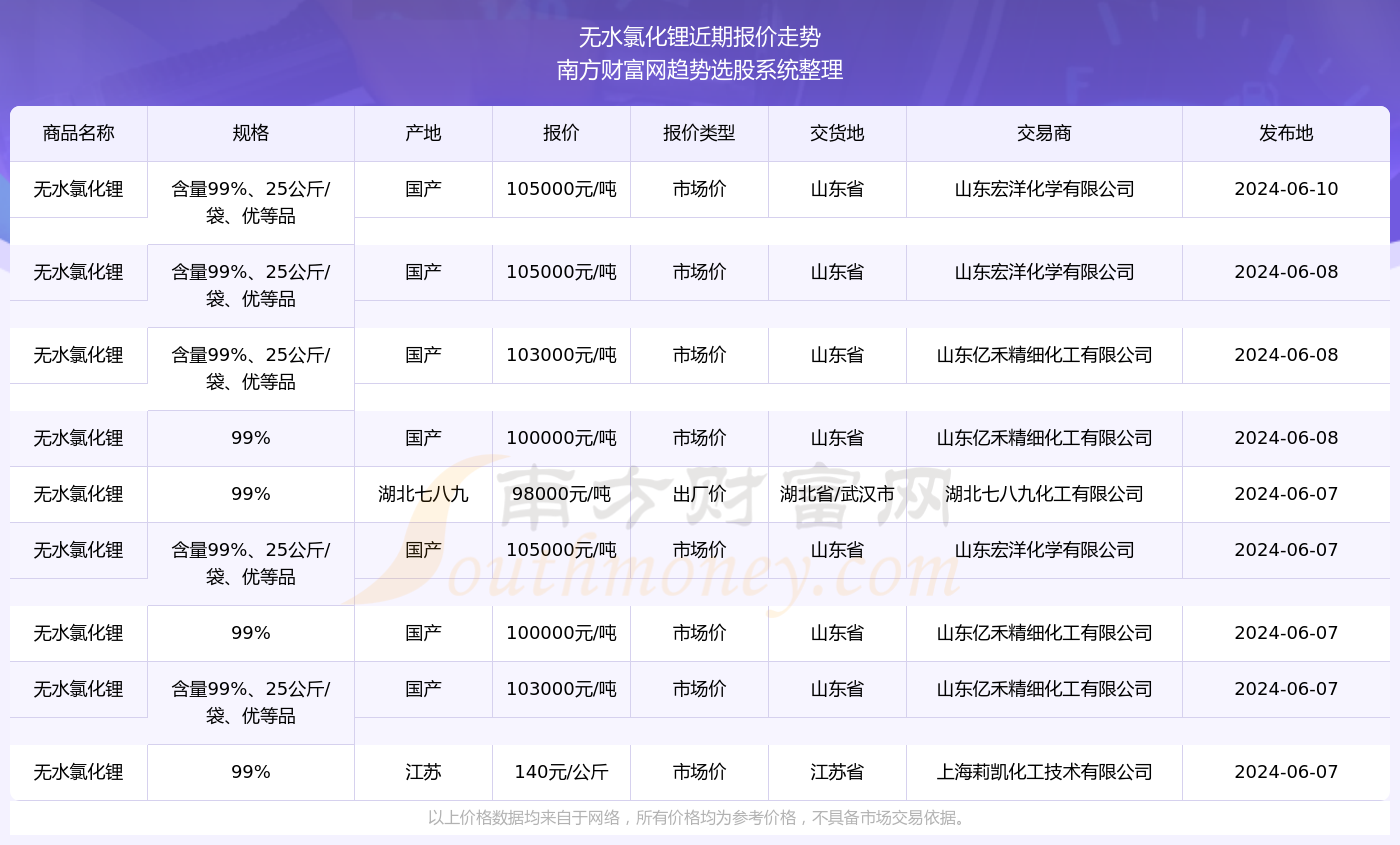Screen dimensions: 1400x845
Task: Select the 报价 column header
Action: coord(561,134)
